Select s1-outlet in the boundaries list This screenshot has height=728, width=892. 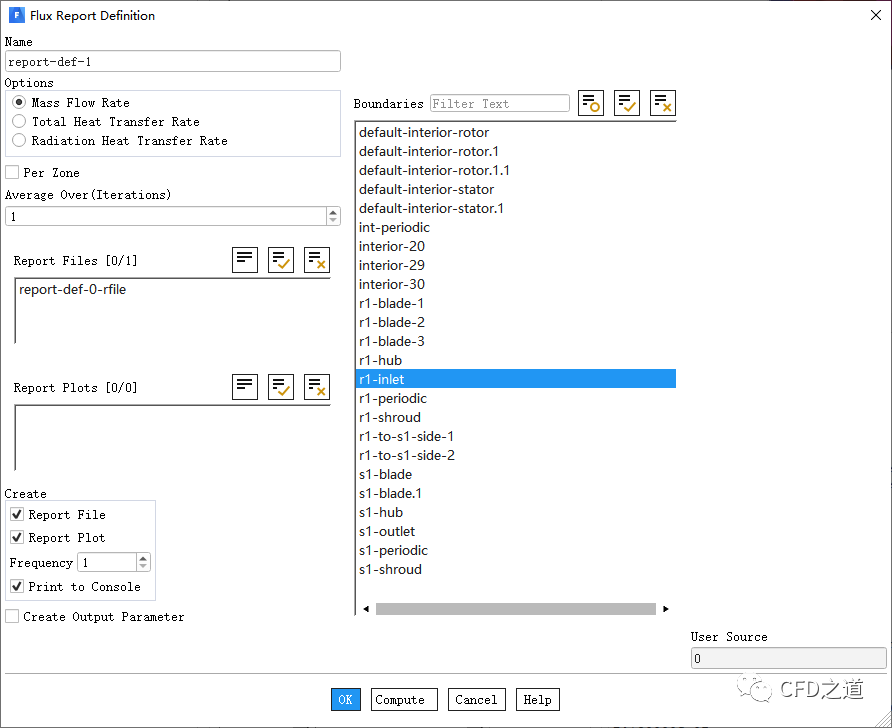click(387, 531)
